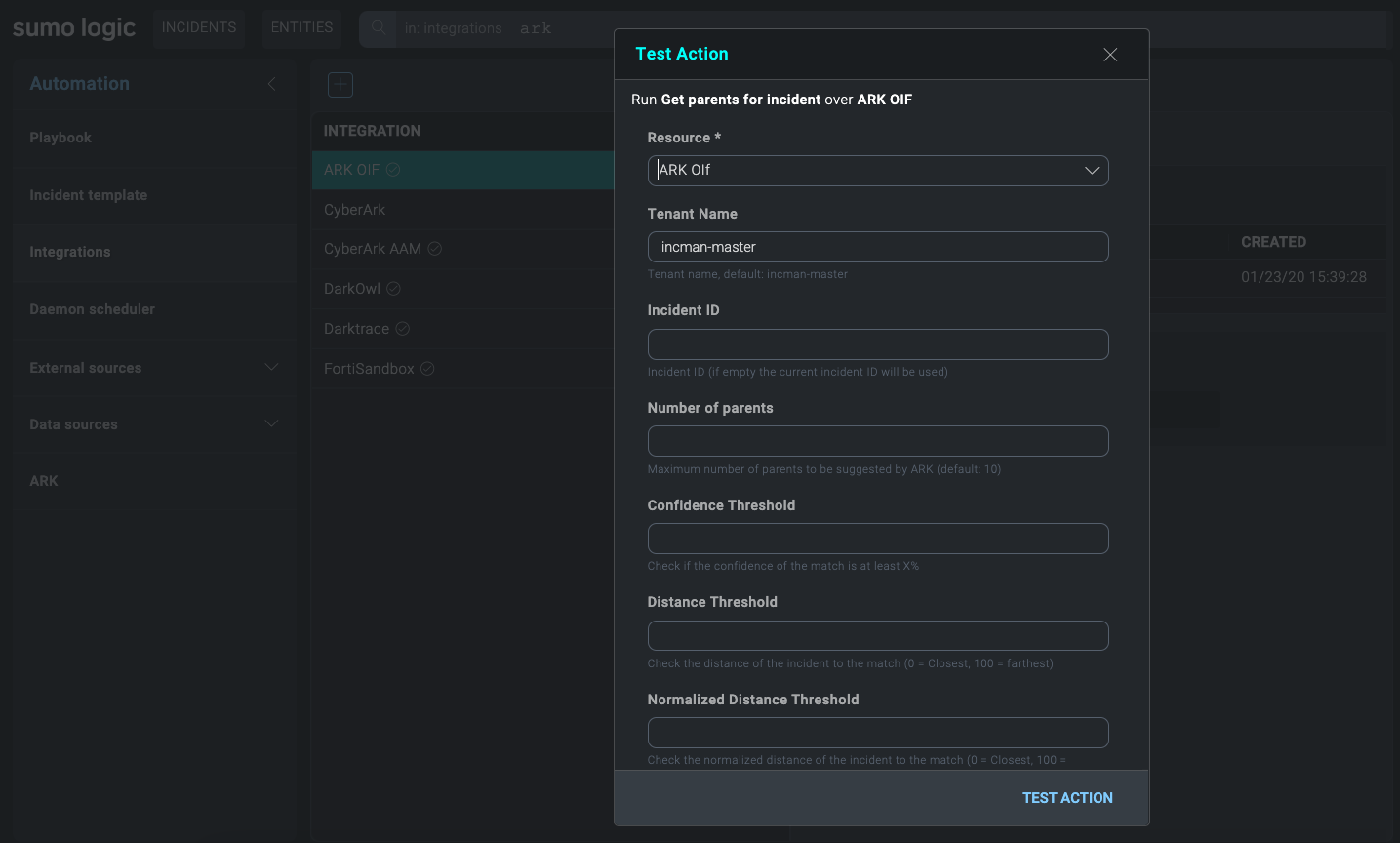Image resolution: width=1400 pixels, height=843 pixels.
Task: Expand the External sources section
Action: tap(272, 368)
